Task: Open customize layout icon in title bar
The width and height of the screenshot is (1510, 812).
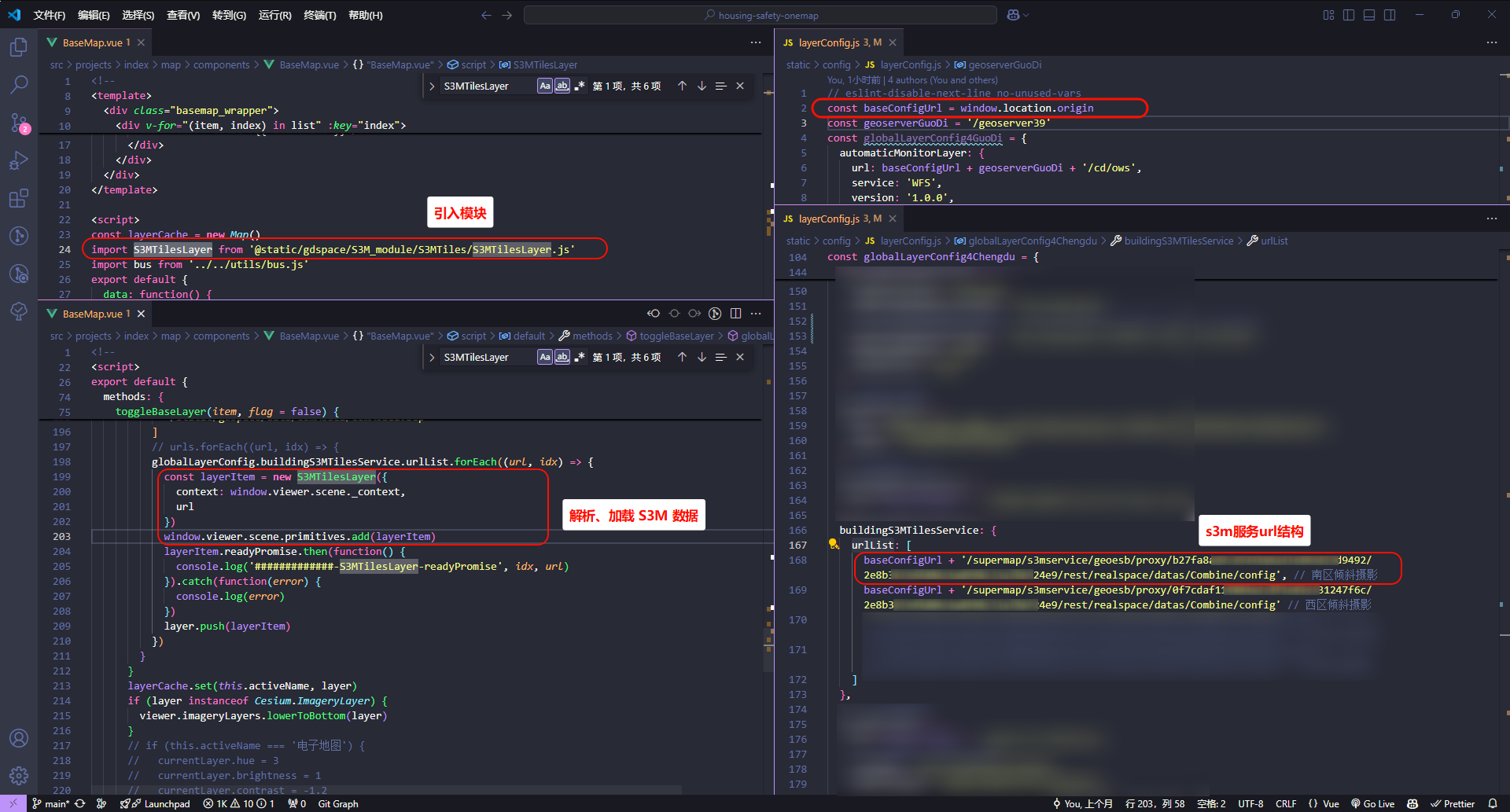Action: pyautogui.click(x=1328, y=15)
